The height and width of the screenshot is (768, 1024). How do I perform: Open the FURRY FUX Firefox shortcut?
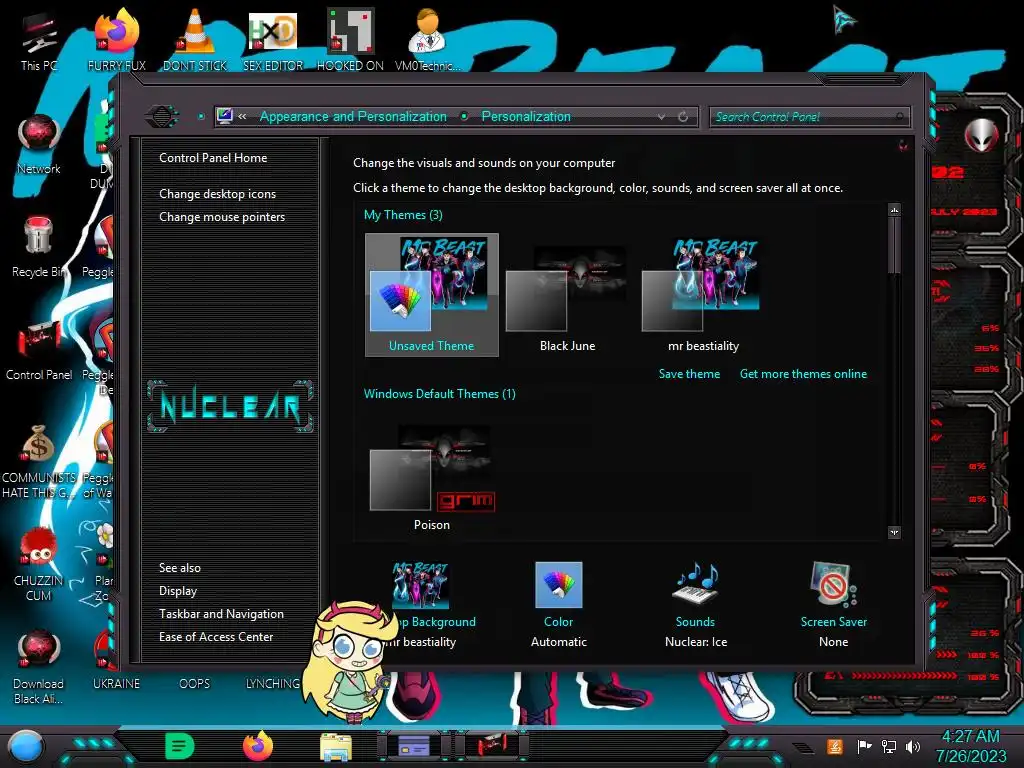coord(117,40)
